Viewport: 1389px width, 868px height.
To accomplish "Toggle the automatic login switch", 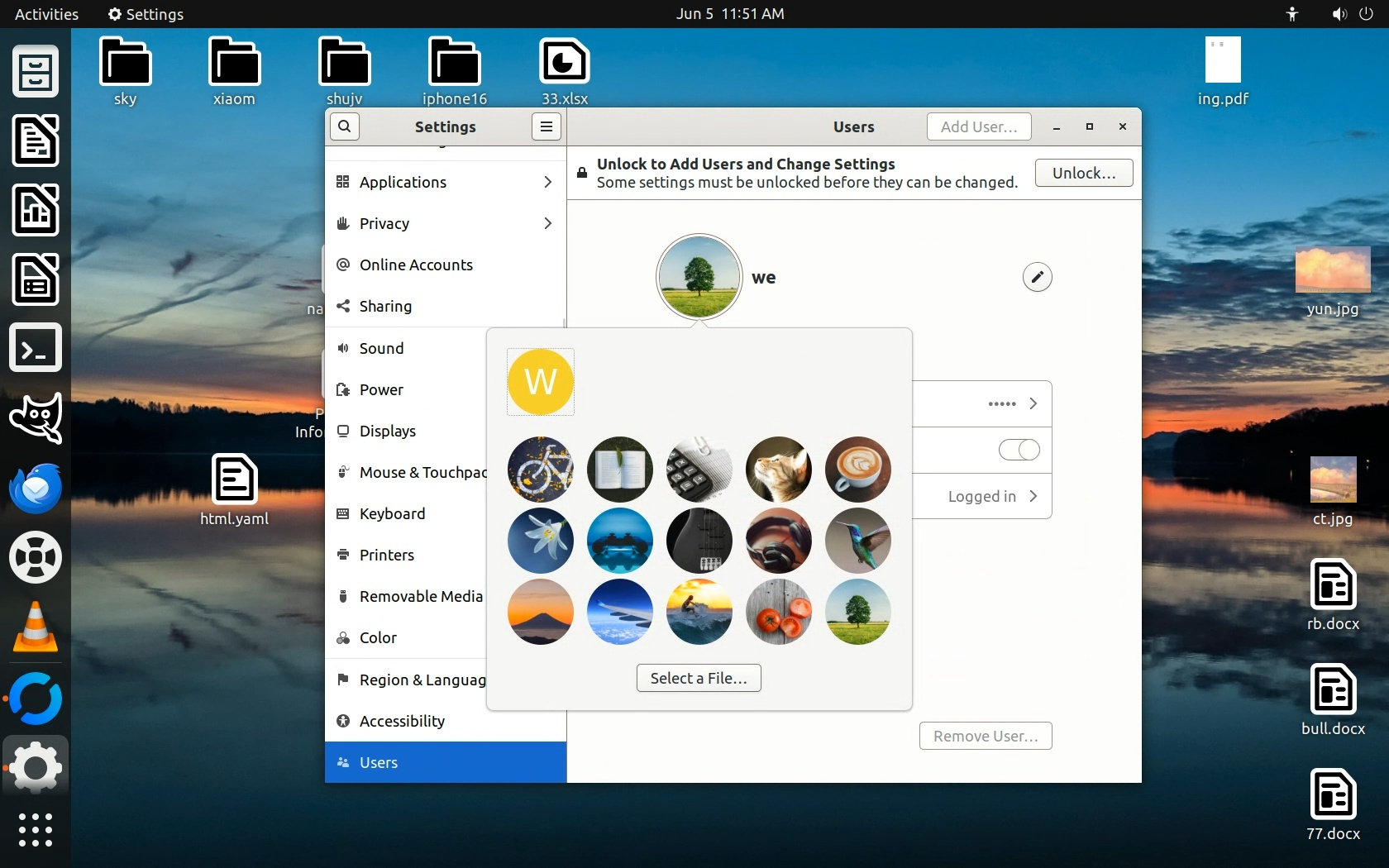I will pyautogui.click(x=1019, y=450).
